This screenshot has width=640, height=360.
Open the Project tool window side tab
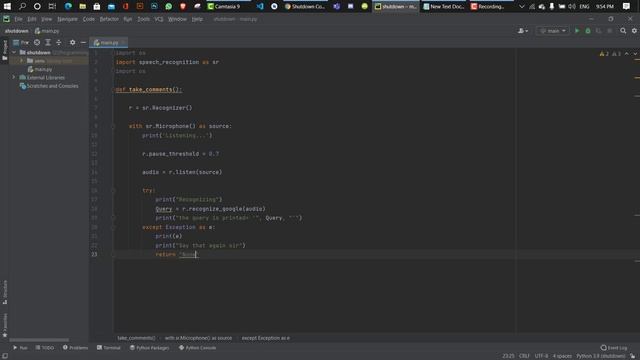coord(4,51)
